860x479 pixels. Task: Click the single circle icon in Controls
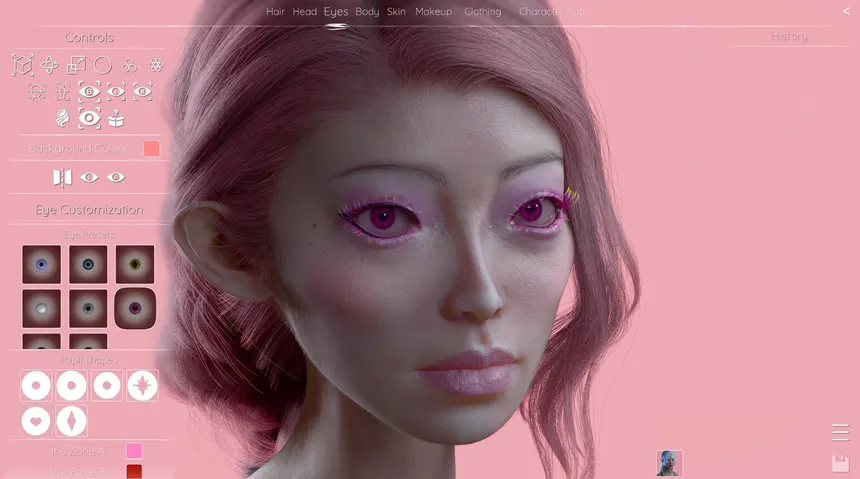pyautogui.click(x=103, y=65)
